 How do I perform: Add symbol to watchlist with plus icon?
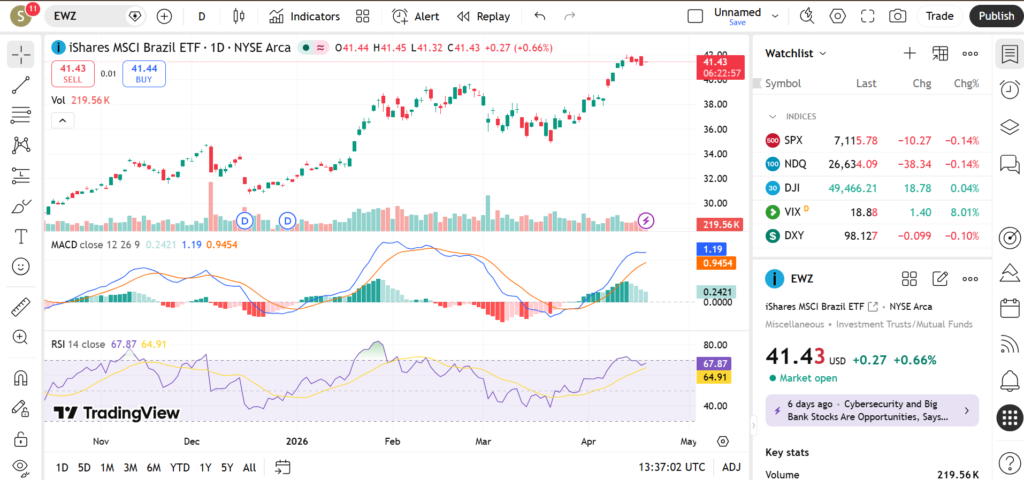pos(909,53)
